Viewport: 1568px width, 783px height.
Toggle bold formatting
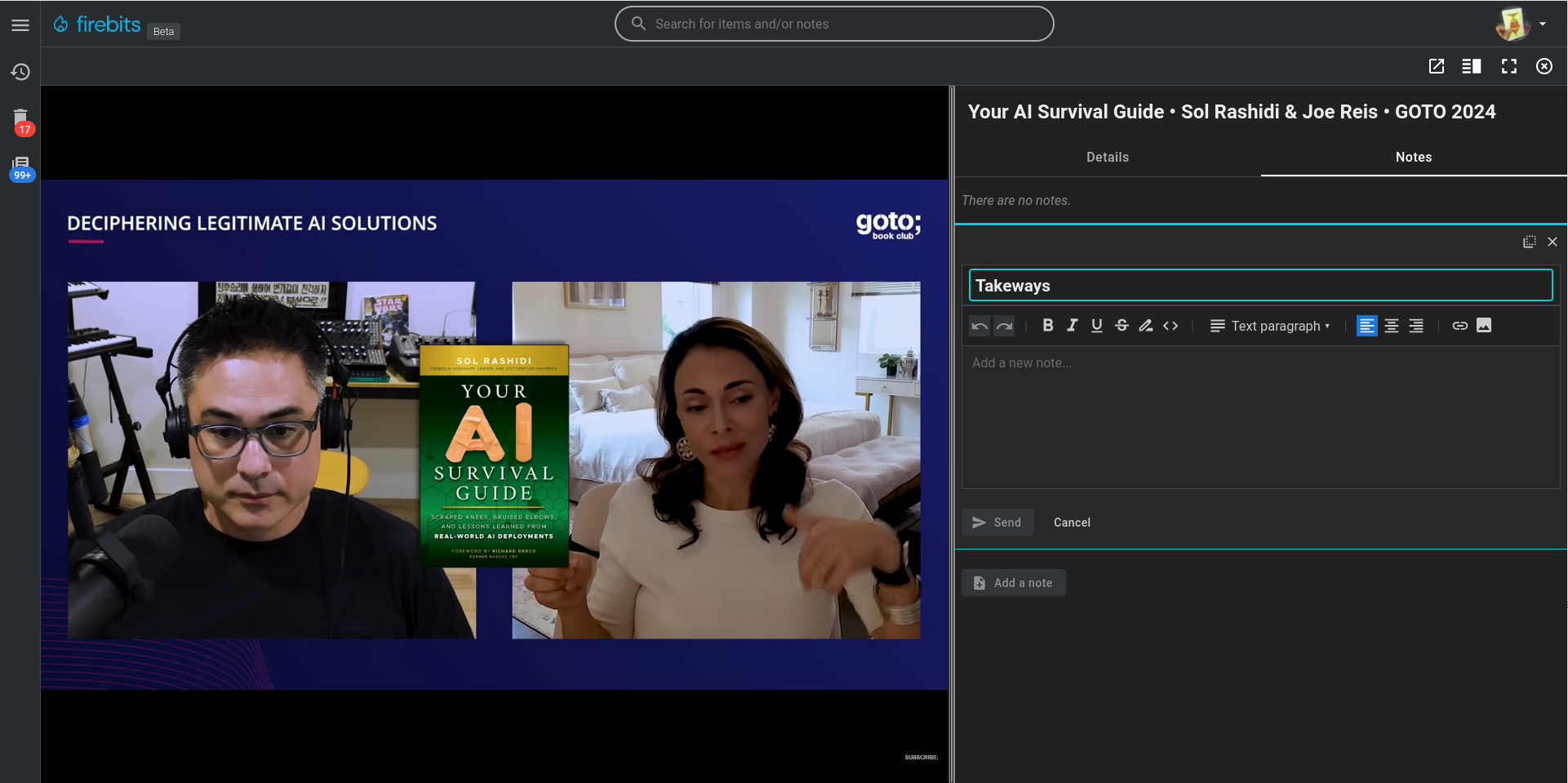pyautogui.click(x=1048, y=326)
